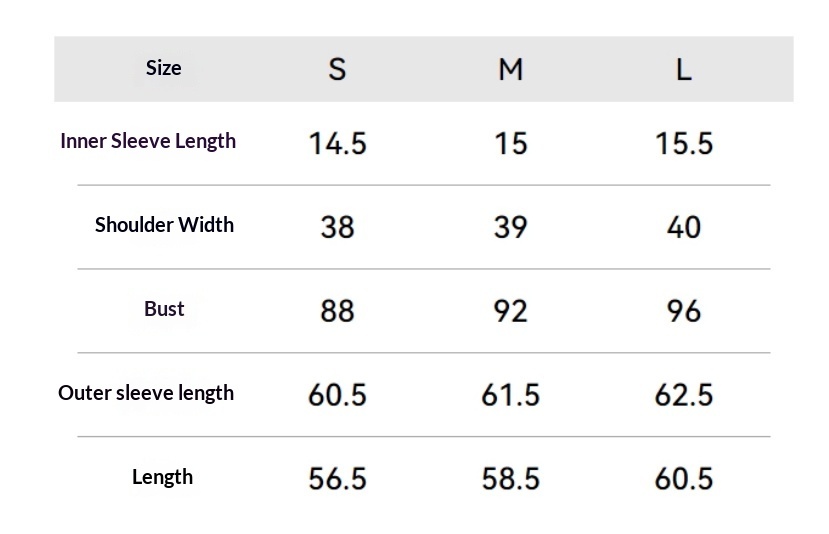Click the Size header cell
The width and height of the screenshot is (829, 534).
(163, 68)
